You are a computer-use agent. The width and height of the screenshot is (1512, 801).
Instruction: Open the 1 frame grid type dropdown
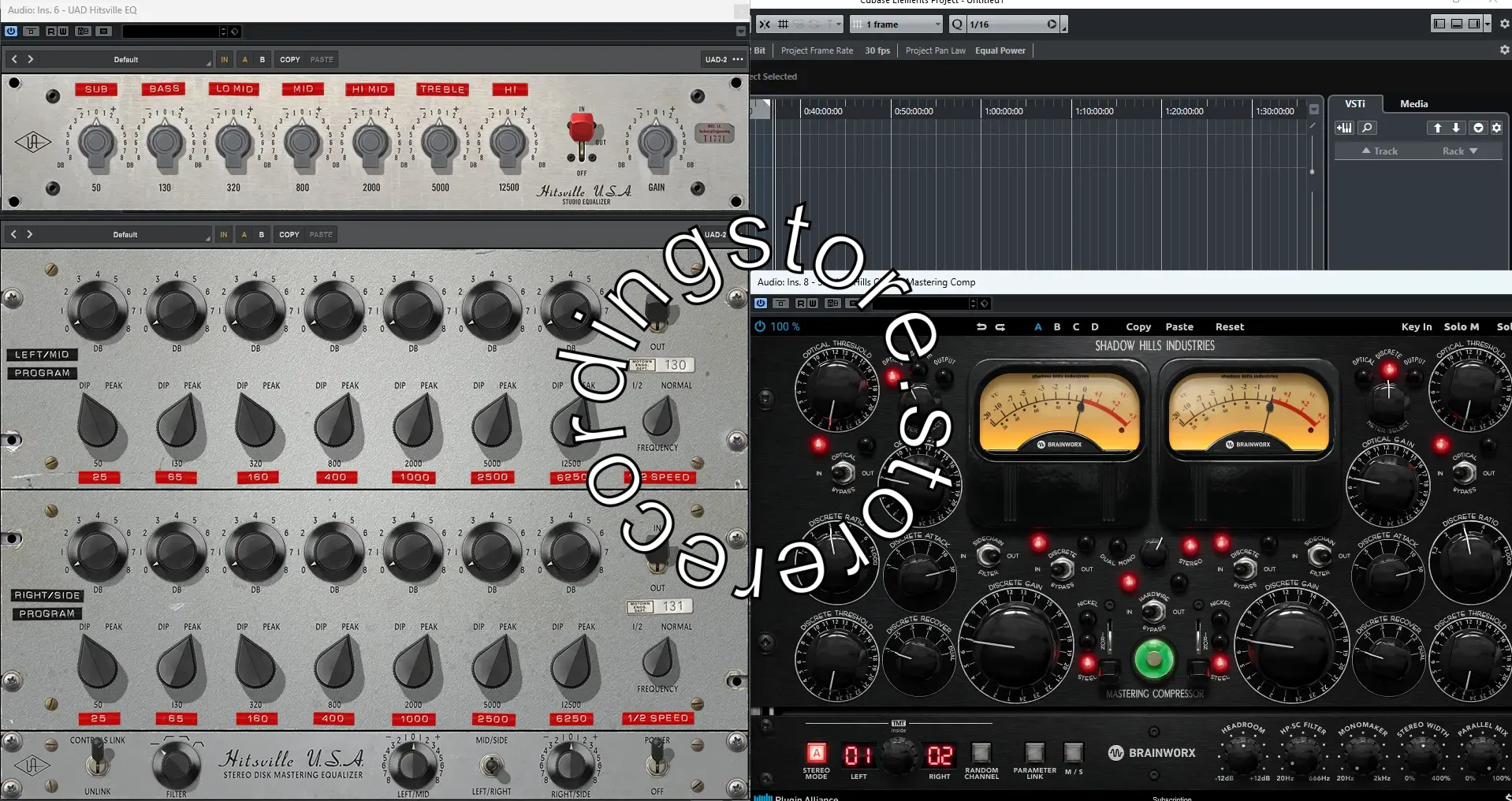(897, 24)
